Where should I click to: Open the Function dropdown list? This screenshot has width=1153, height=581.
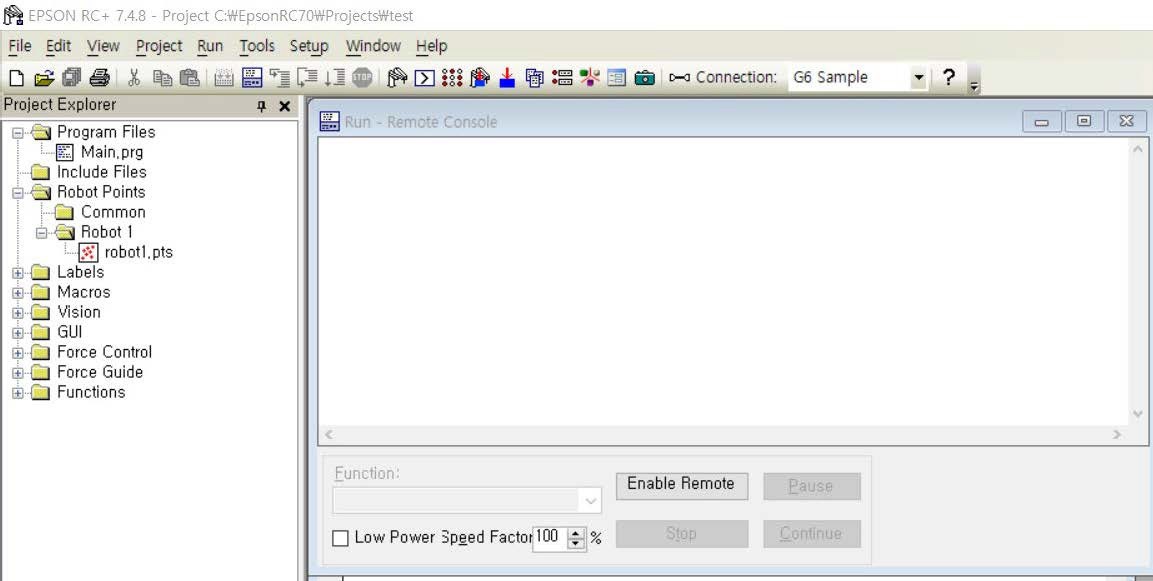590,502
